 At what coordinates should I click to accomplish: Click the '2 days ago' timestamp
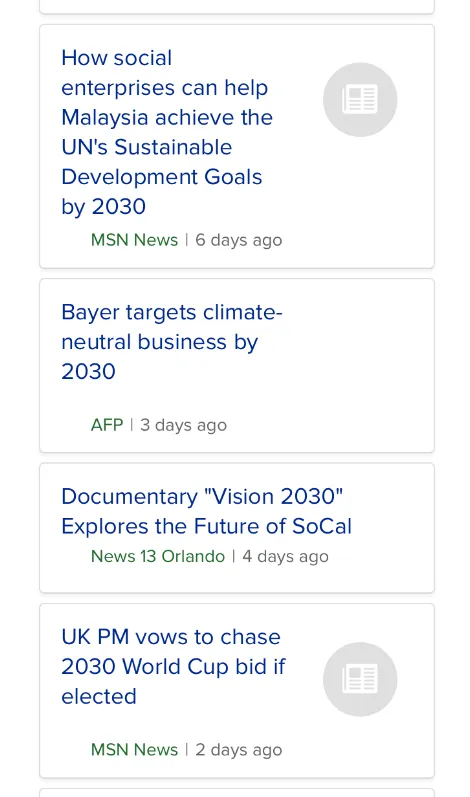point(238,750)
